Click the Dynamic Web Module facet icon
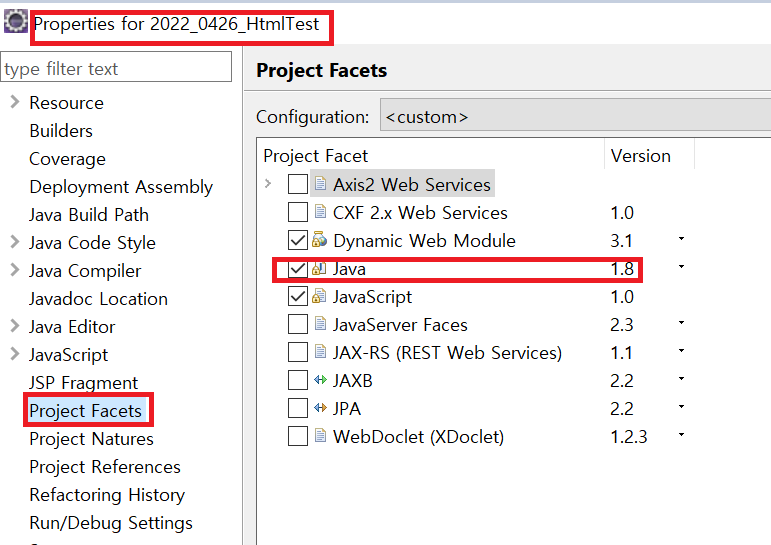Screen dimensions: 771x545 click(320, 240)
